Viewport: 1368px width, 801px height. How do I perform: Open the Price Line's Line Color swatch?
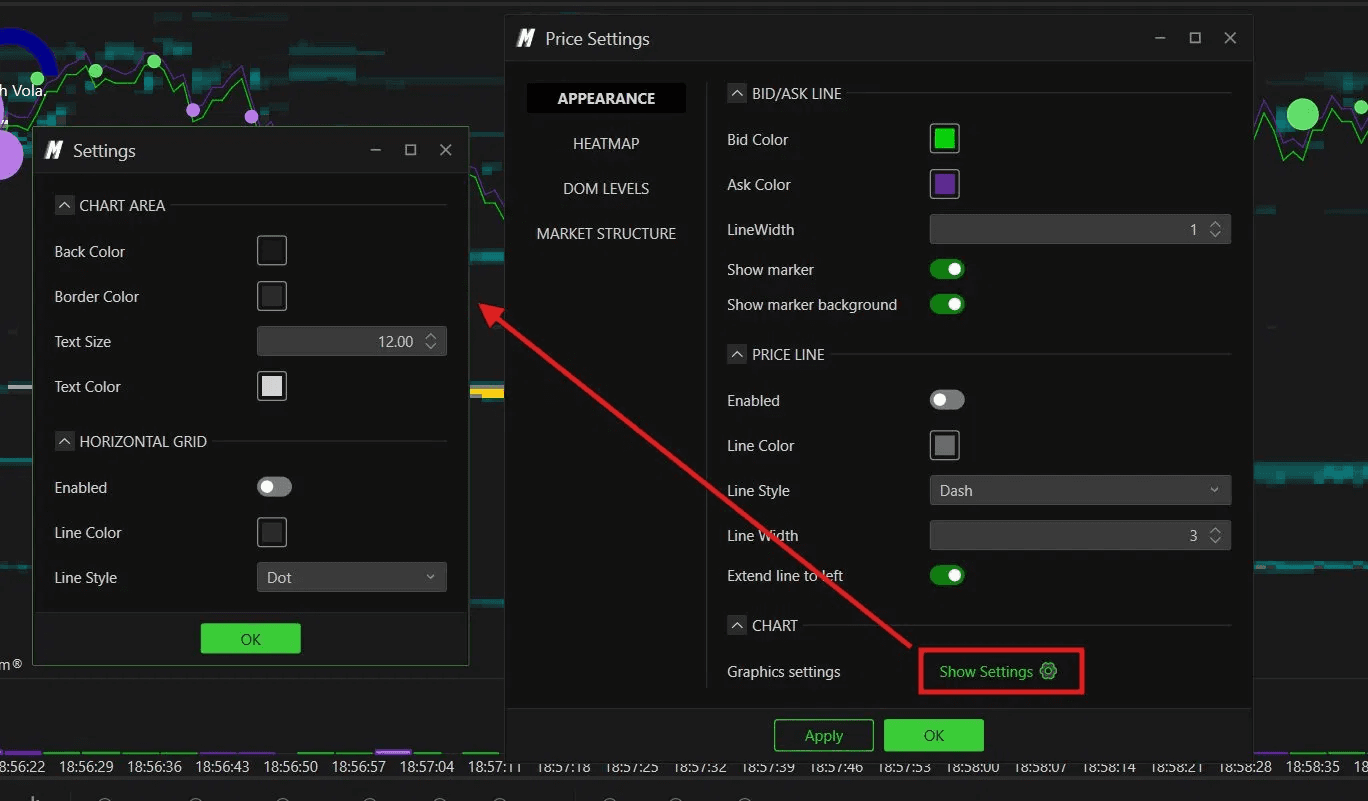pyautogui.click(x=945, y=445)
